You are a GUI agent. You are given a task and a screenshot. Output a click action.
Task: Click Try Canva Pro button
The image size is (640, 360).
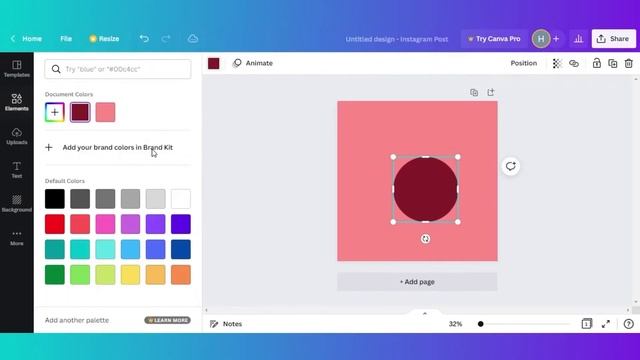[494, 39]
